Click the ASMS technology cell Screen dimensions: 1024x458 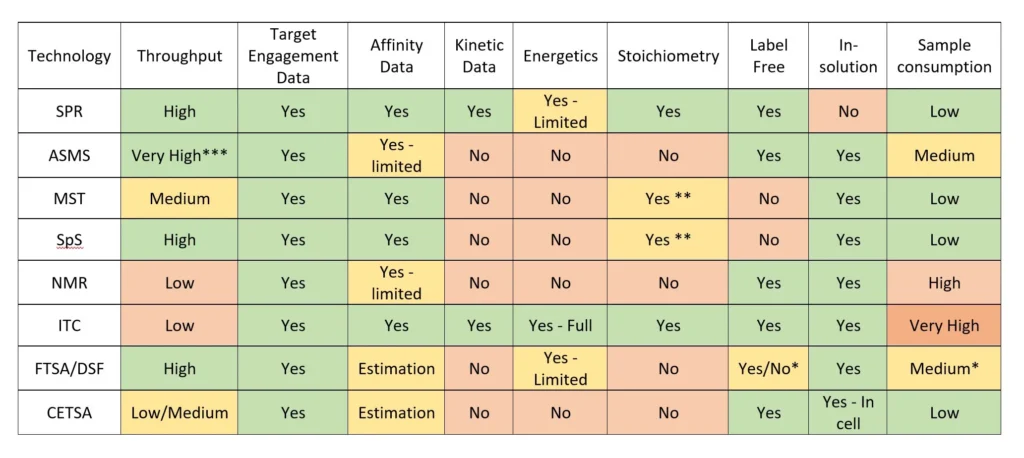69,155
